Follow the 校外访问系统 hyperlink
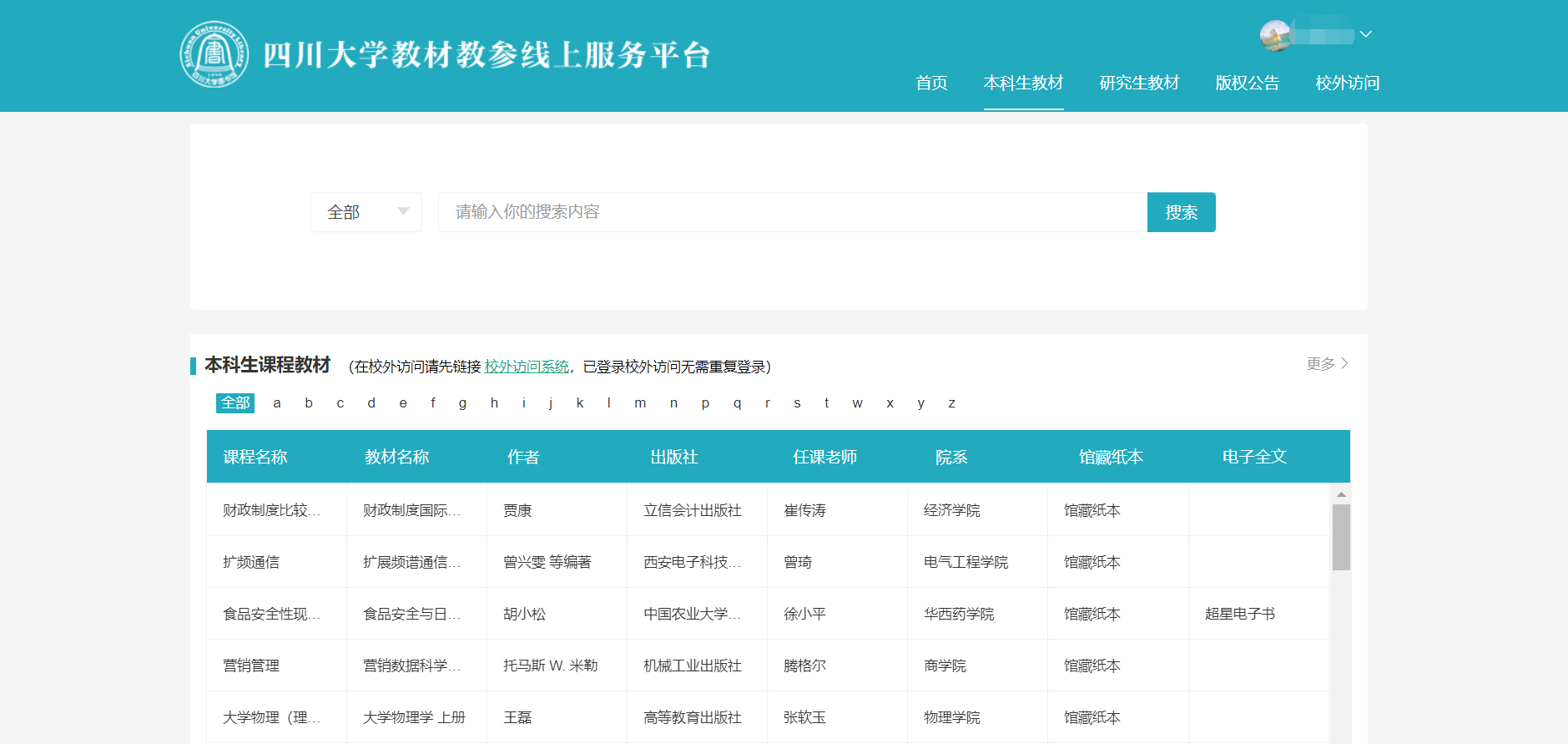1568x744 pixels. 527,367
